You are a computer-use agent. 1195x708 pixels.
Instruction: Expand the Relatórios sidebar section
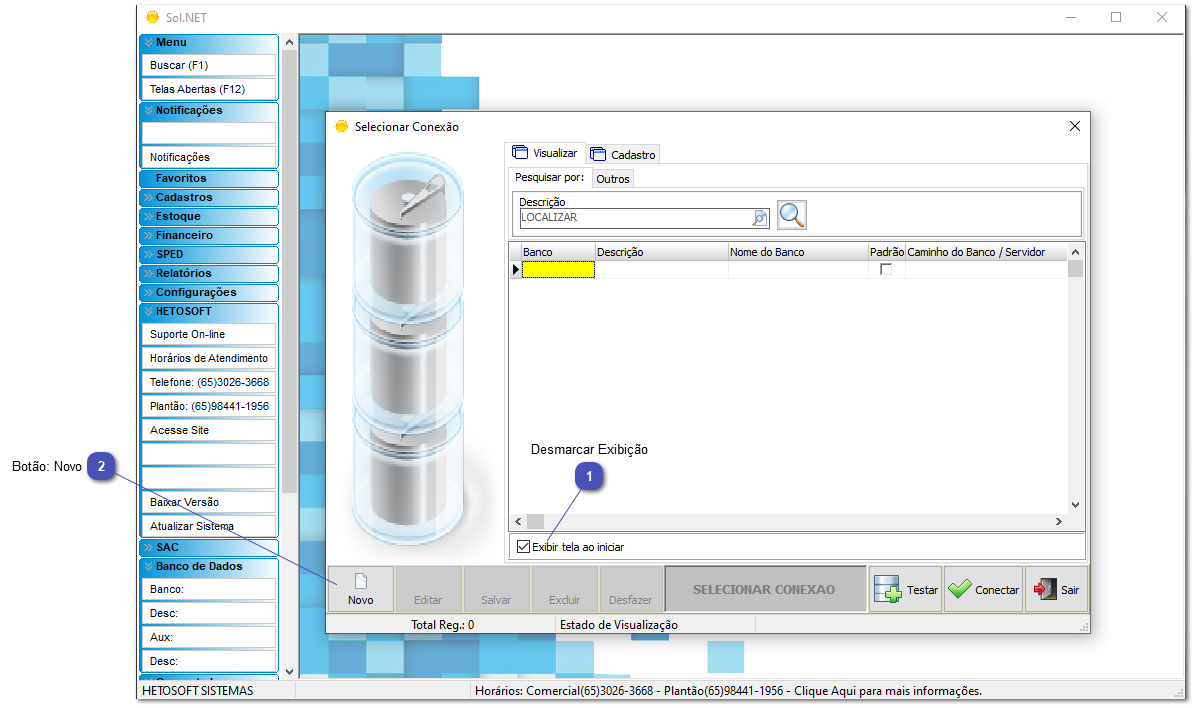point(209,273)
